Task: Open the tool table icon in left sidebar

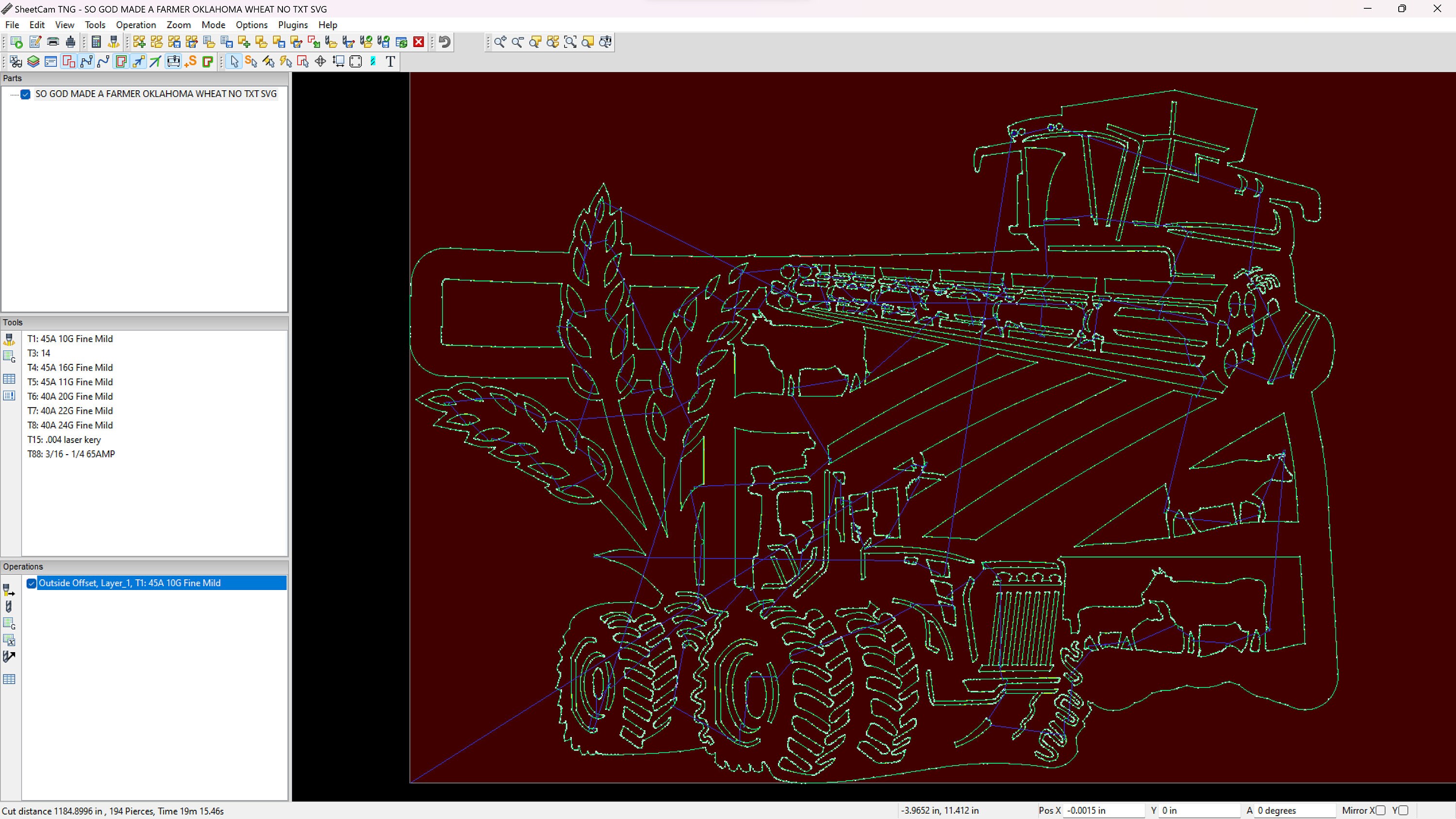Action: 10,379
